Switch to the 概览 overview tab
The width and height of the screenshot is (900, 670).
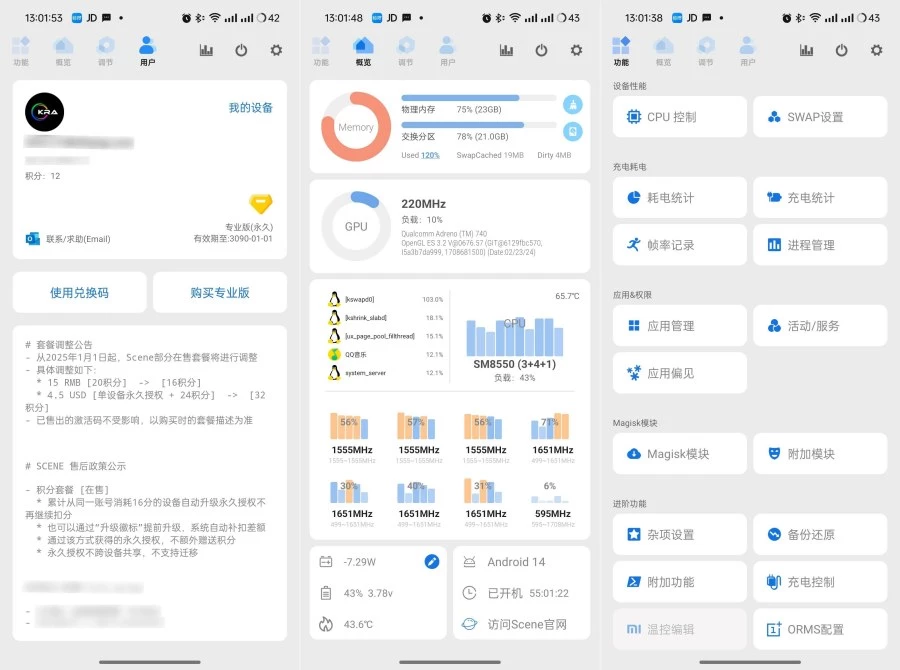[x=363, y=49]
